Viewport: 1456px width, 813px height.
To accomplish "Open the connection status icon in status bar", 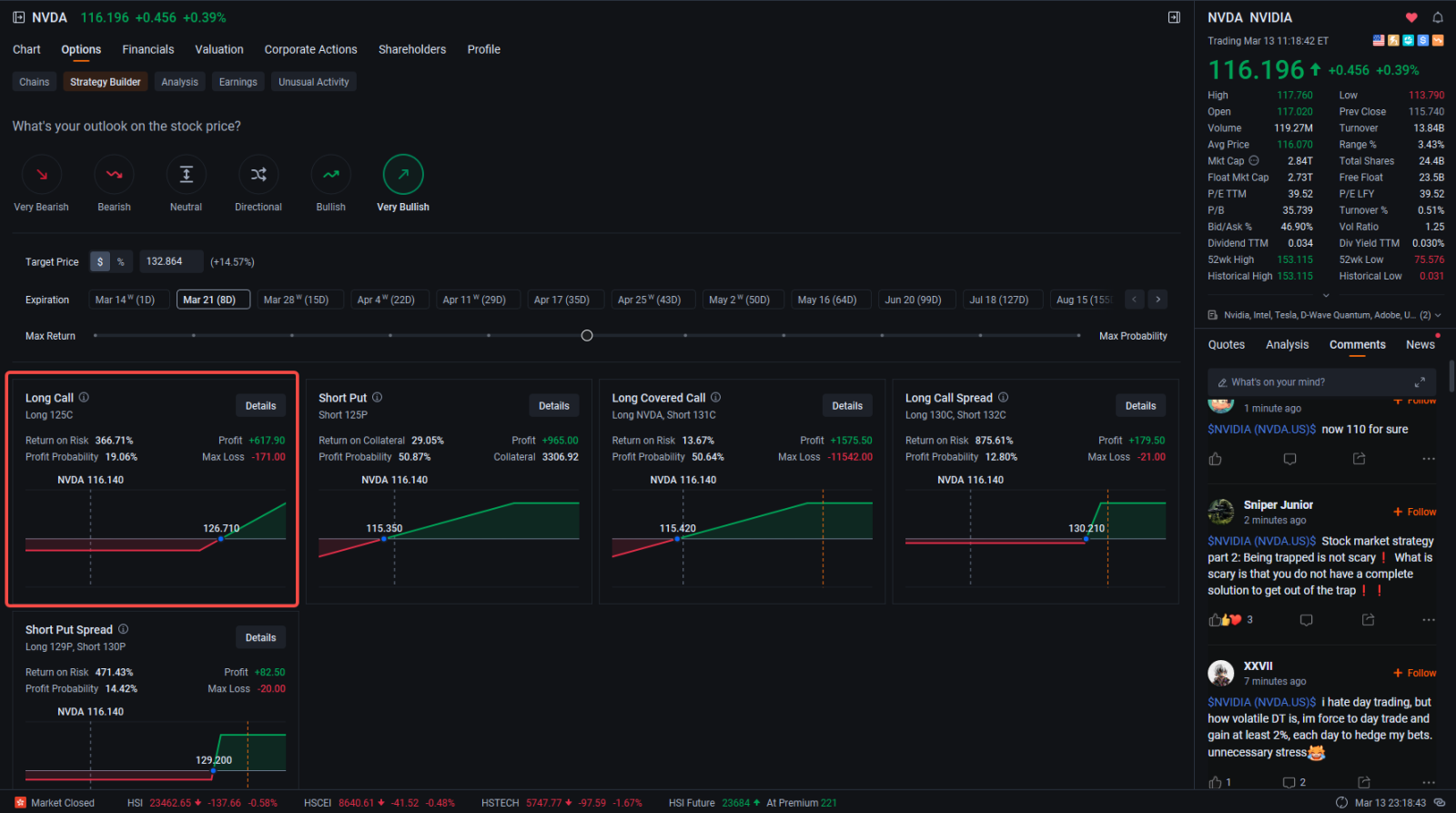I will coord(1439,803).
